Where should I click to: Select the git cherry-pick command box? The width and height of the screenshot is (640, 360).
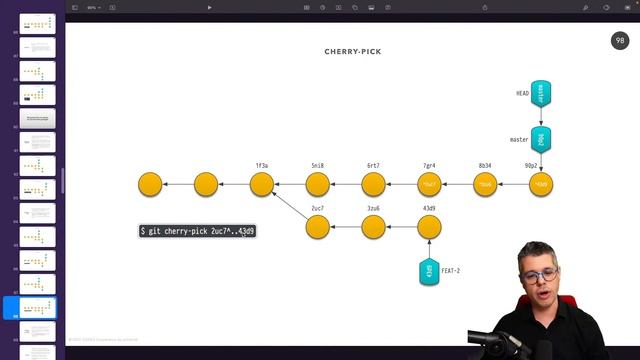[x=198, y=231]
